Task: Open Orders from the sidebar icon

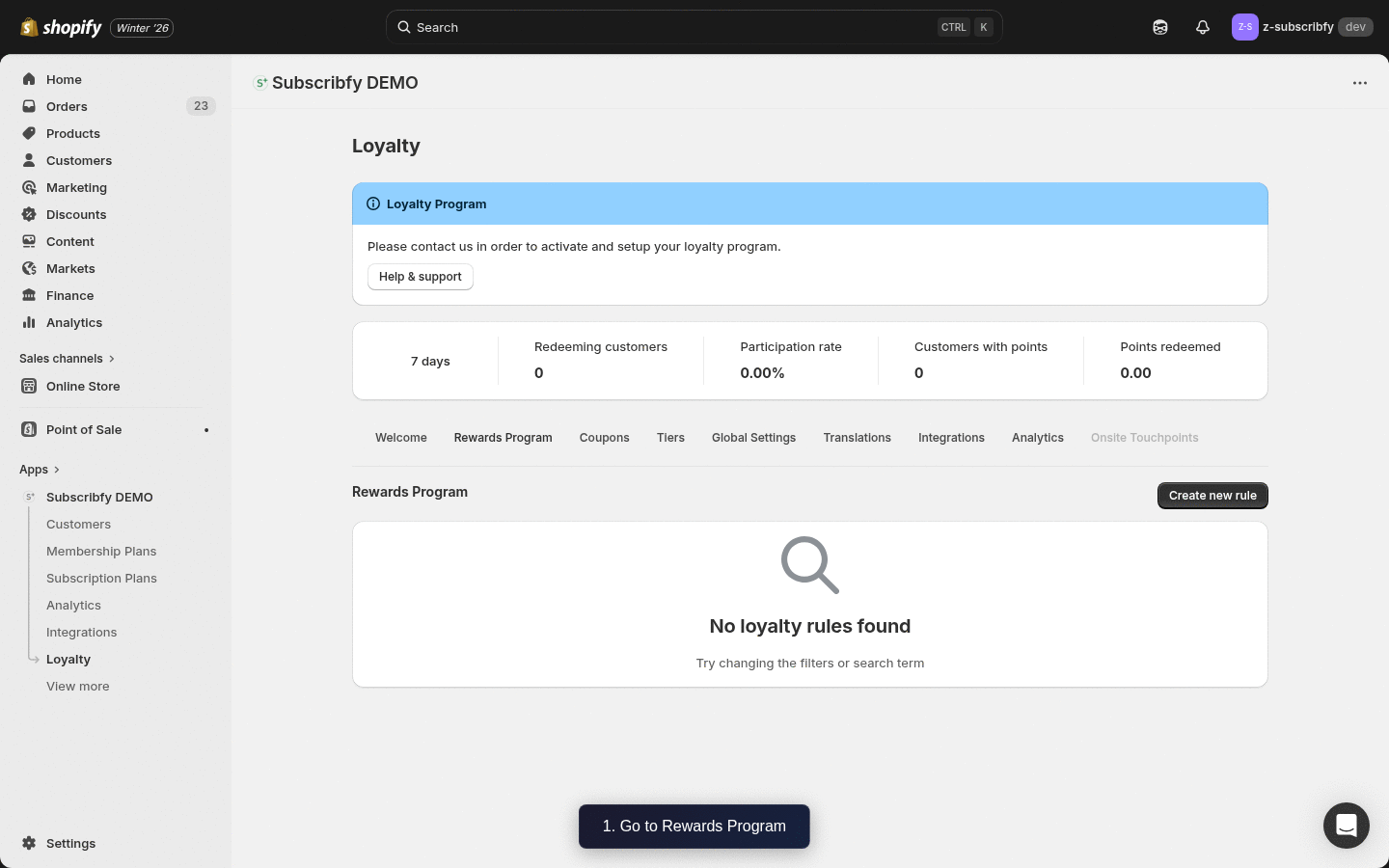Action: (29, 106)
